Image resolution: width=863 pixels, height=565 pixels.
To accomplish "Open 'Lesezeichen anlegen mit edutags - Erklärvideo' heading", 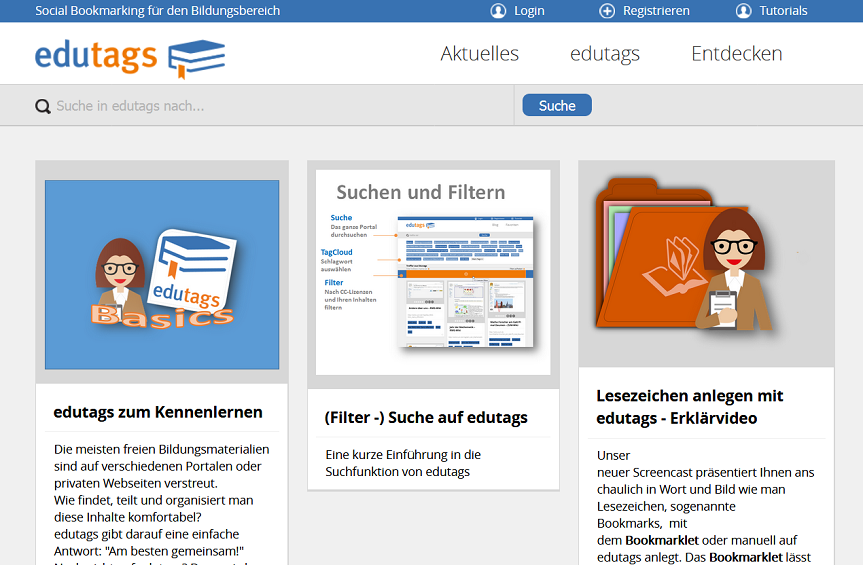I will click(x=690, y=407).
